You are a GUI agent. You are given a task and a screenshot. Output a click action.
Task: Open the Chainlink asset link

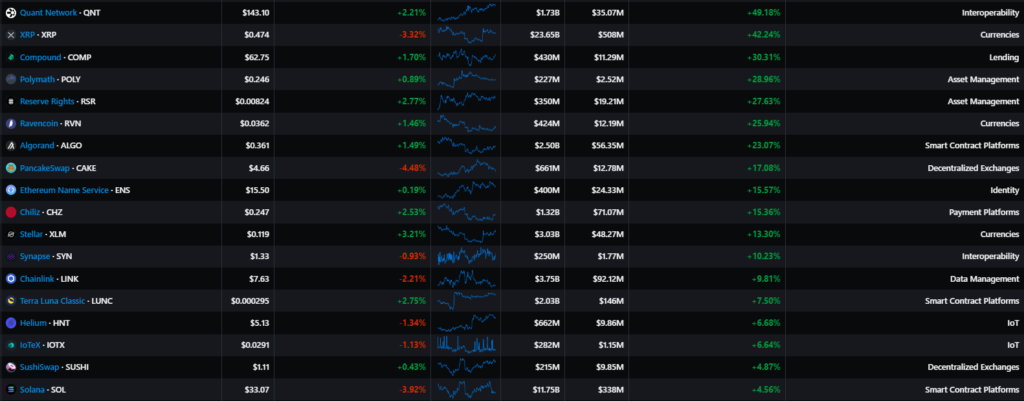pos(37,278)
